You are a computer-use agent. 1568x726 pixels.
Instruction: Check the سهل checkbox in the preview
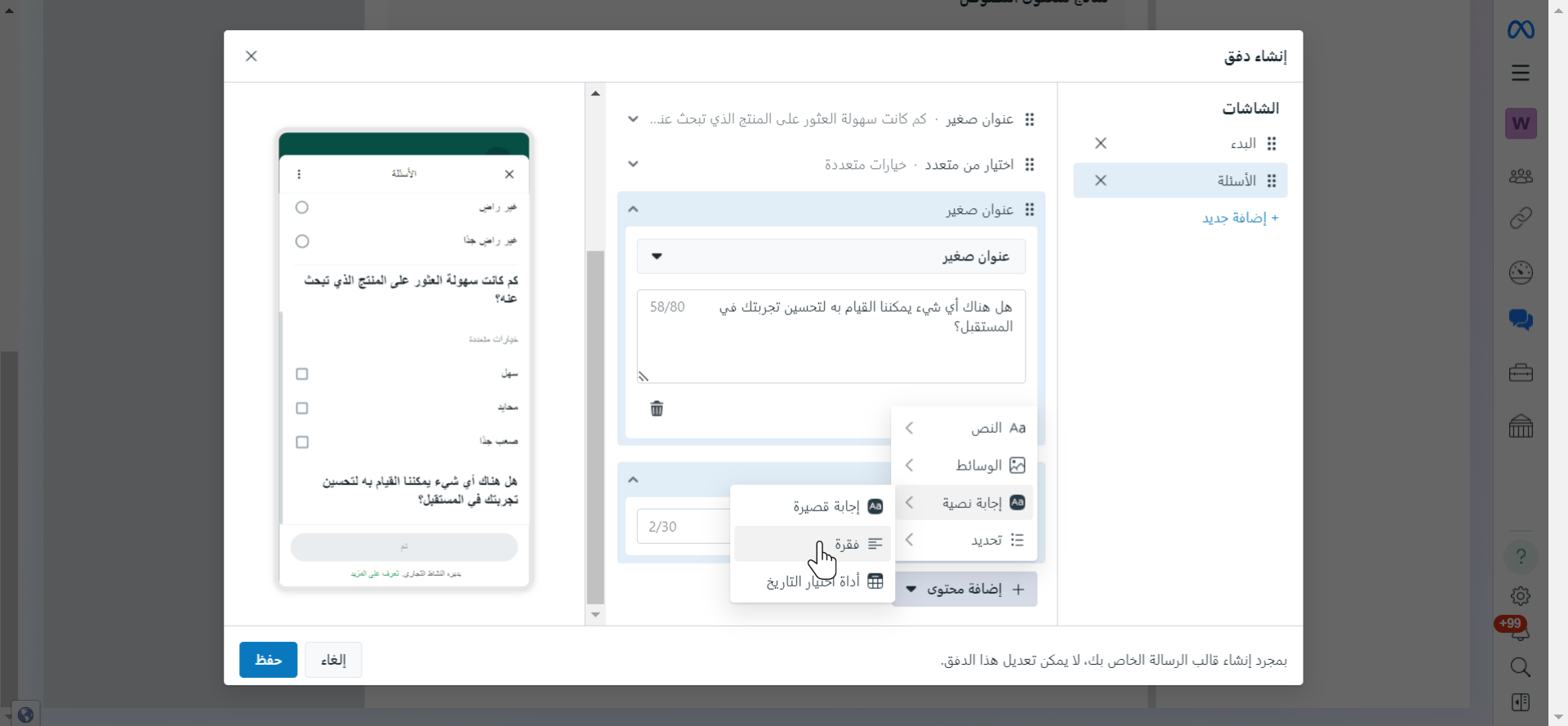[302, 374]
